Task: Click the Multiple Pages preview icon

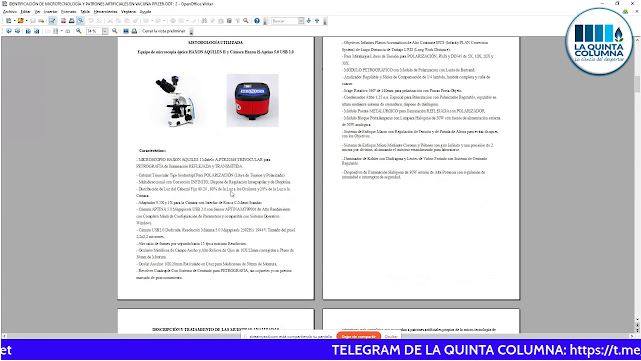Action: pos(55,31)
